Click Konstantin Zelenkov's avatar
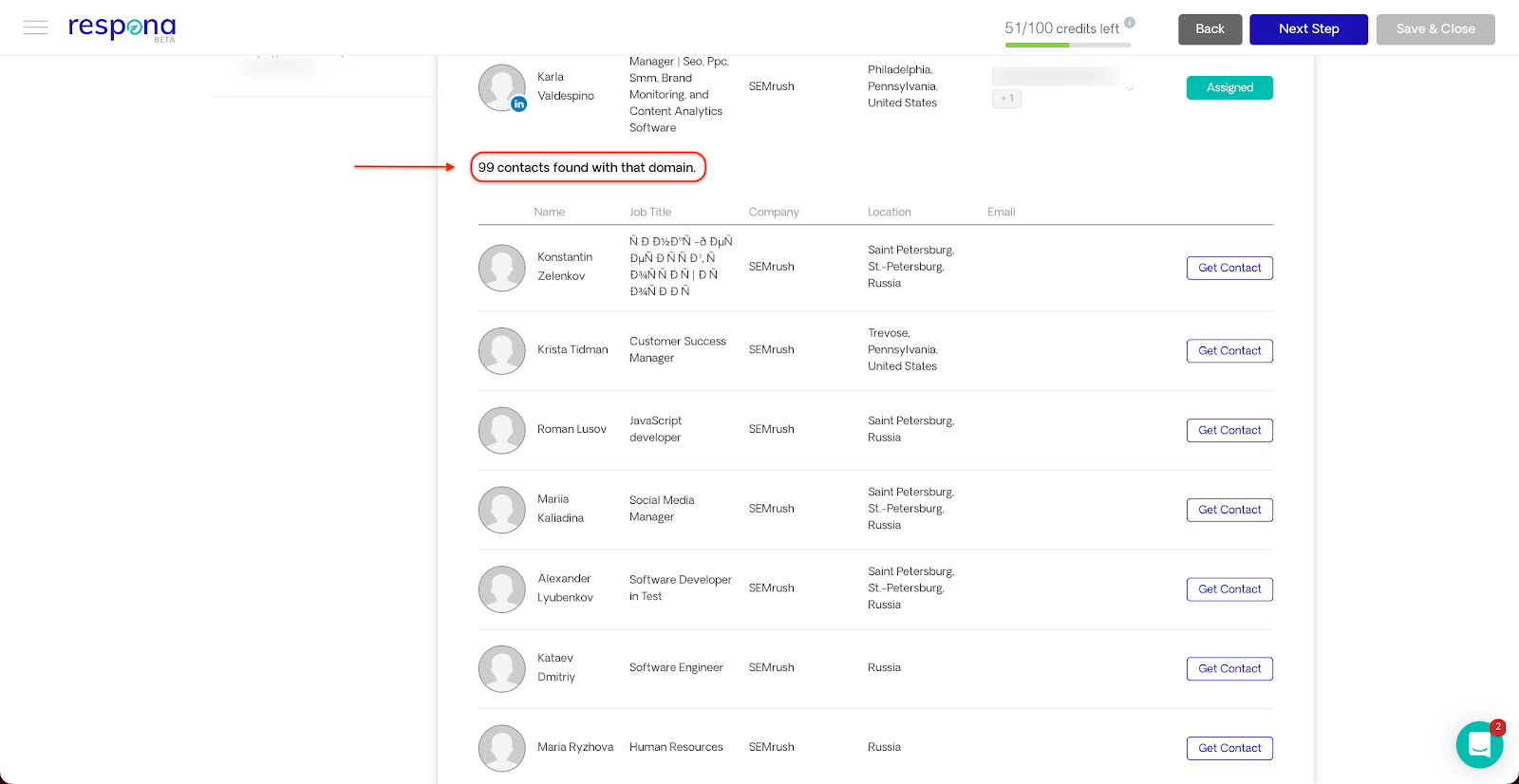Image resolution: width=1519 pixels, height=784 pixels. (502, 268)
